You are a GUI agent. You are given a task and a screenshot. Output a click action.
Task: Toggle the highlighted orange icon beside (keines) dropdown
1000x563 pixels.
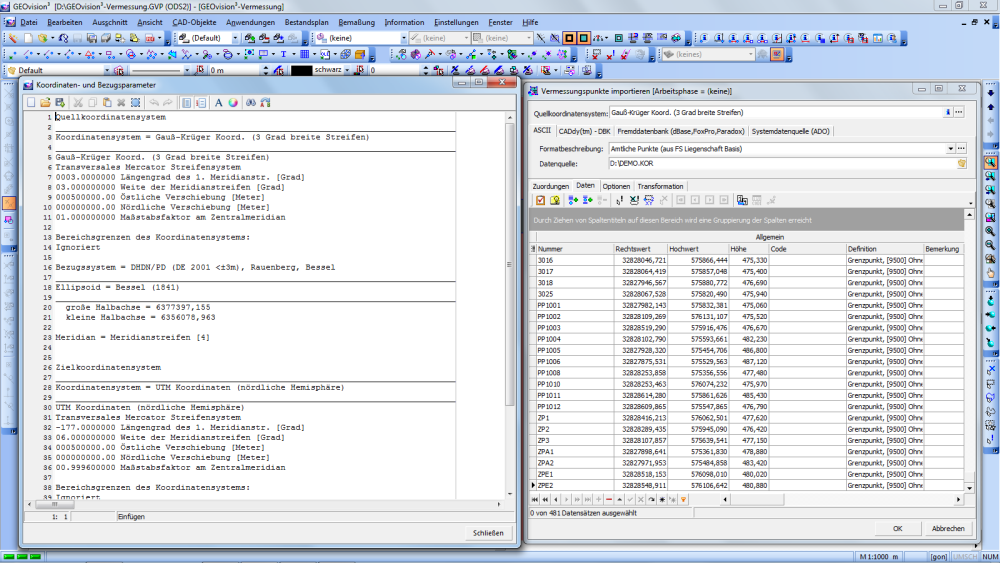coord(777,54)
